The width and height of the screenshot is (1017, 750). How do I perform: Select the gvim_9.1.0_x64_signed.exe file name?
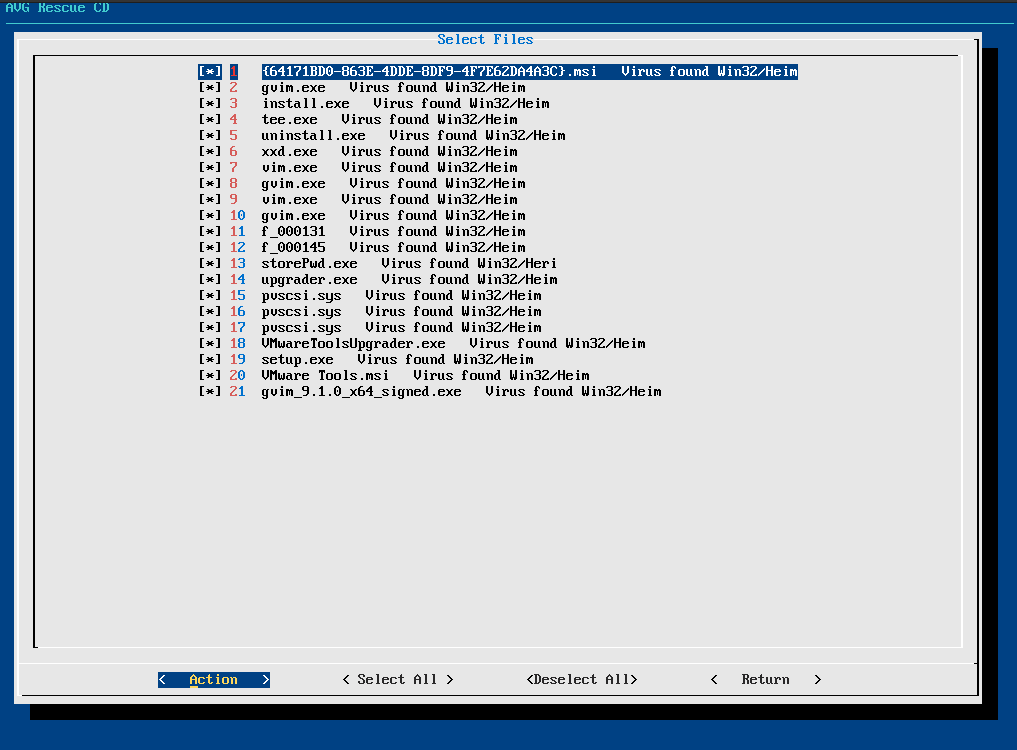click(361, 391)
